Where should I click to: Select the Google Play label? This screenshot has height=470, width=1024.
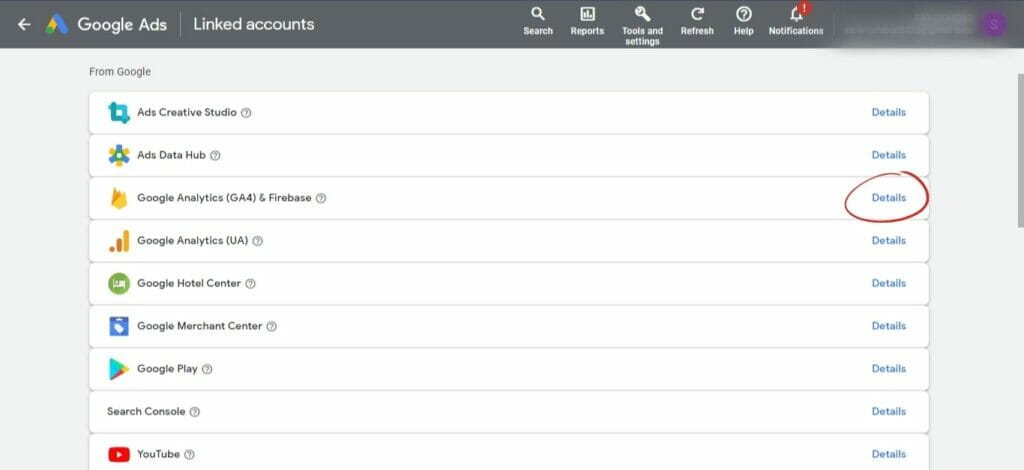167,369
